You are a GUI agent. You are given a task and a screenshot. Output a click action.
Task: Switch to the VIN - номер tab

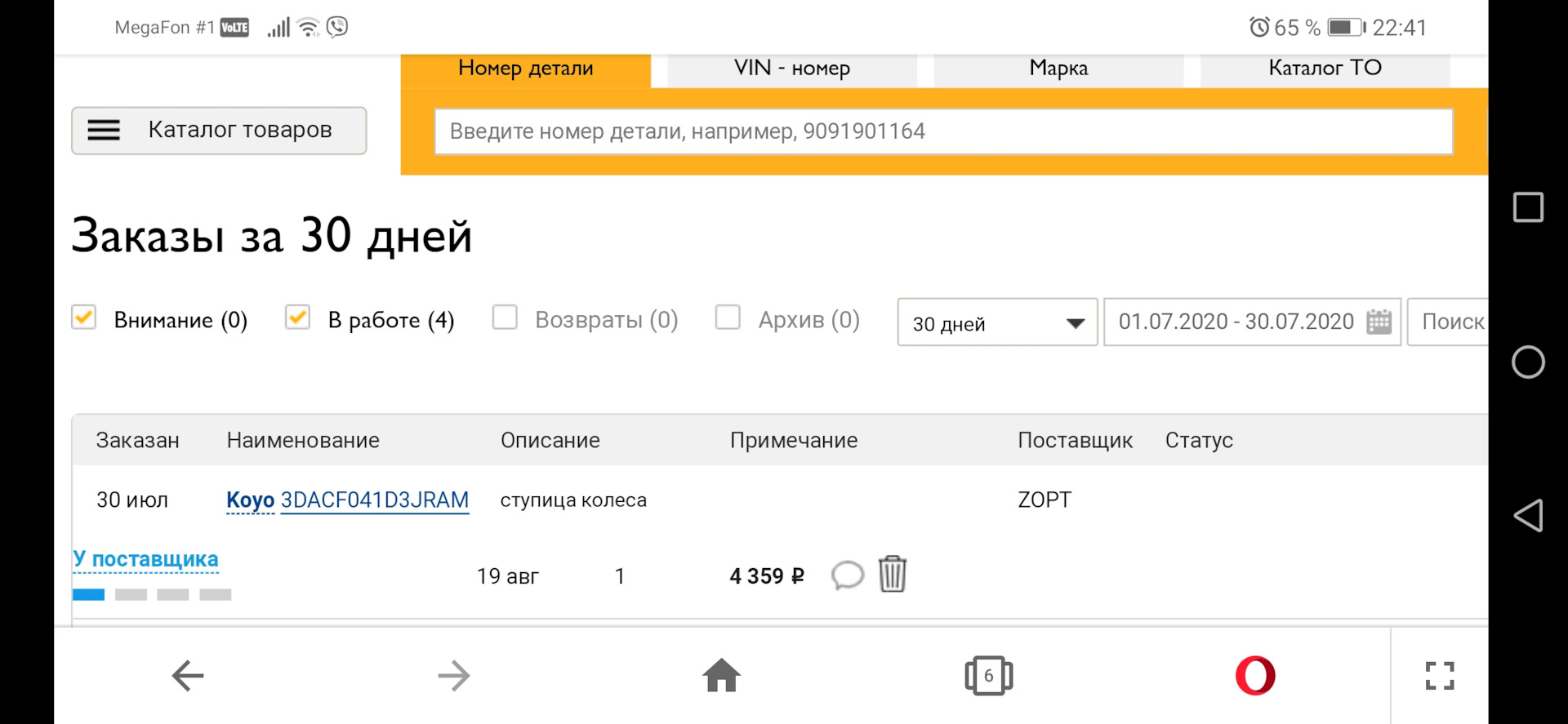(x=791, y=69)
